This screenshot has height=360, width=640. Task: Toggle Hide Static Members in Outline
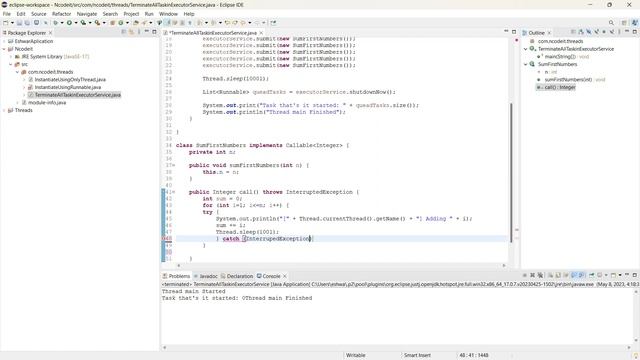point(597,32)
